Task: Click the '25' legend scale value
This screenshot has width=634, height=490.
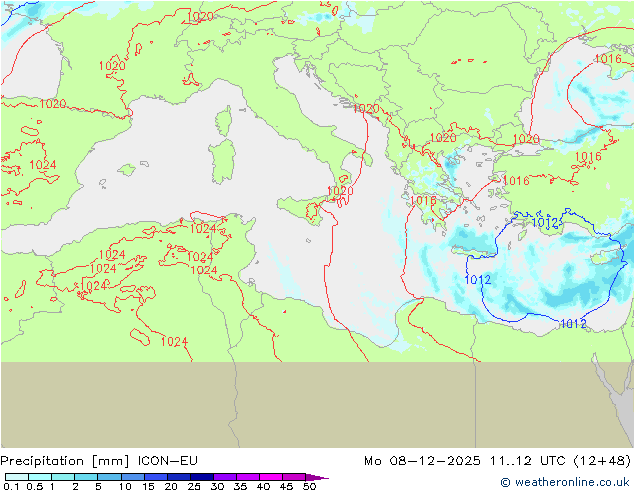Action: click(194, 486)
